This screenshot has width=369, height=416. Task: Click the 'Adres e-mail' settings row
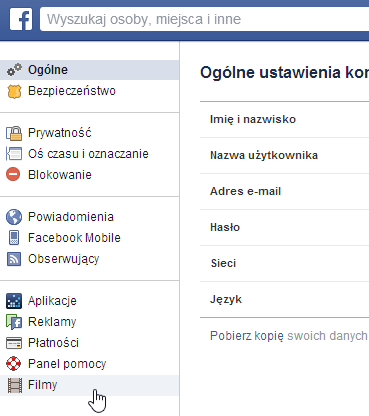point(284,191)
